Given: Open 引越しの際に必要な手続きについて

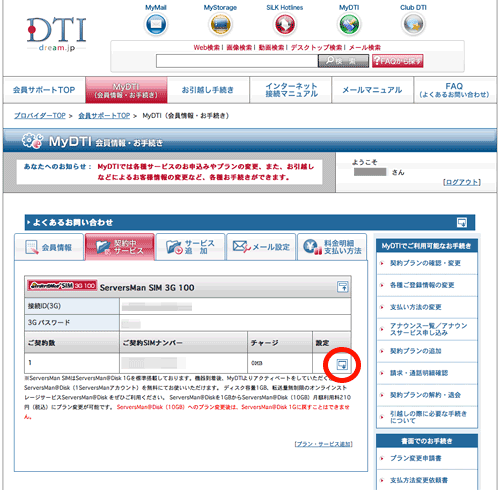Looking at the screenshot, I should point(427,417).
